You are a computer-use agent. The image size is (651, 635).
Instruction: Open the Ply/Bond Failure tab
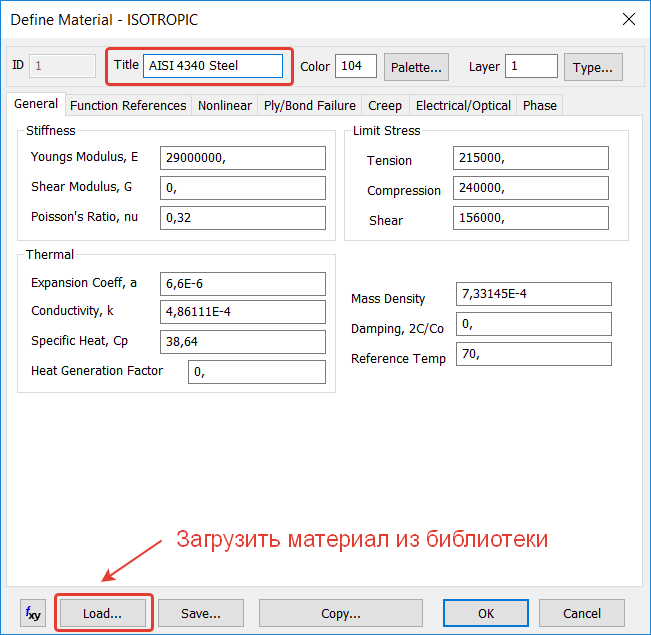[310, 105]
